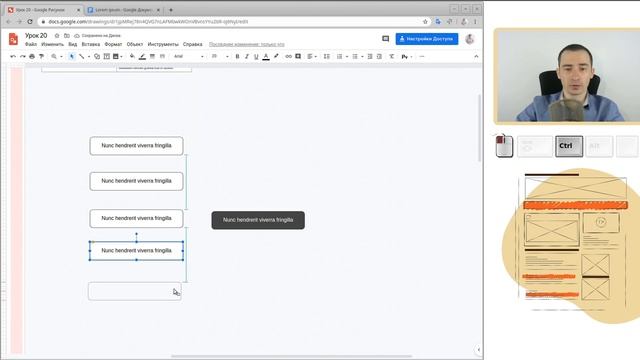The height and width of the screenshot is (360, 640).
Task: Select the empty rounded rectangle shape
Action: click(x=135, y=291)
